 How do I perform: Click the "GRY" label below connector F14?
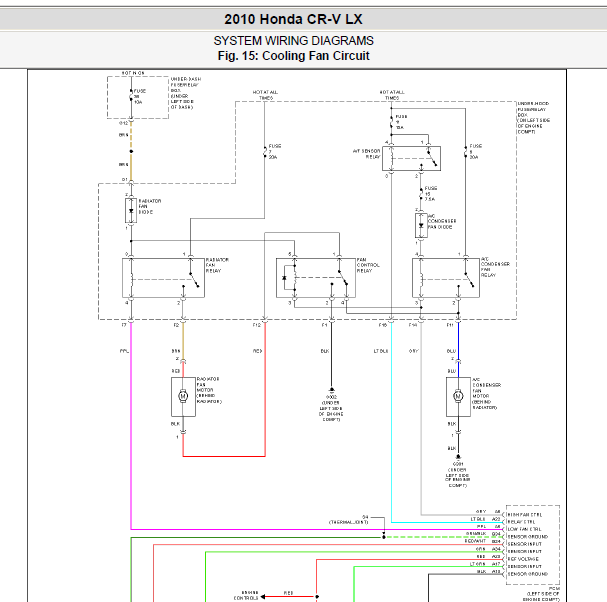(x=413, y=351)
